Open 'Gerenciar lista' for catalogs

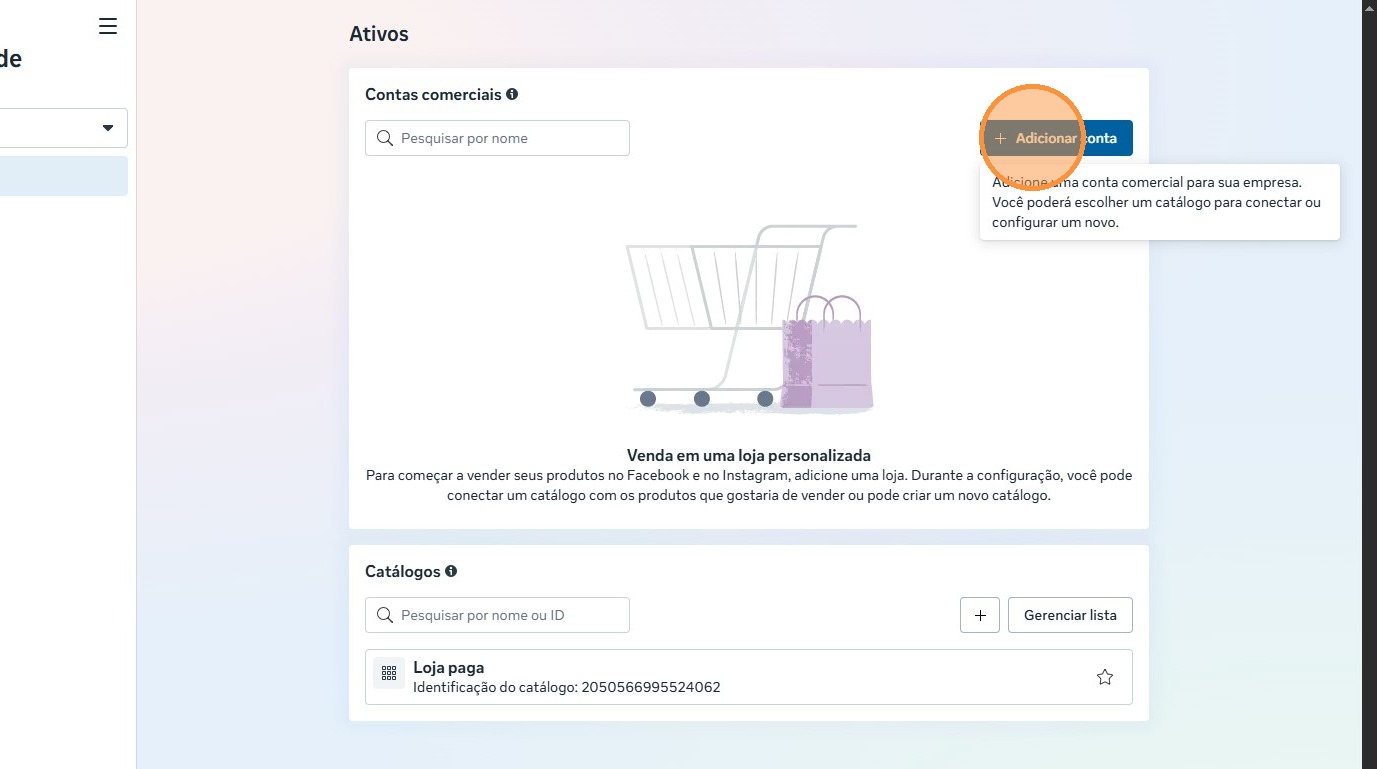click(1069, 615)
